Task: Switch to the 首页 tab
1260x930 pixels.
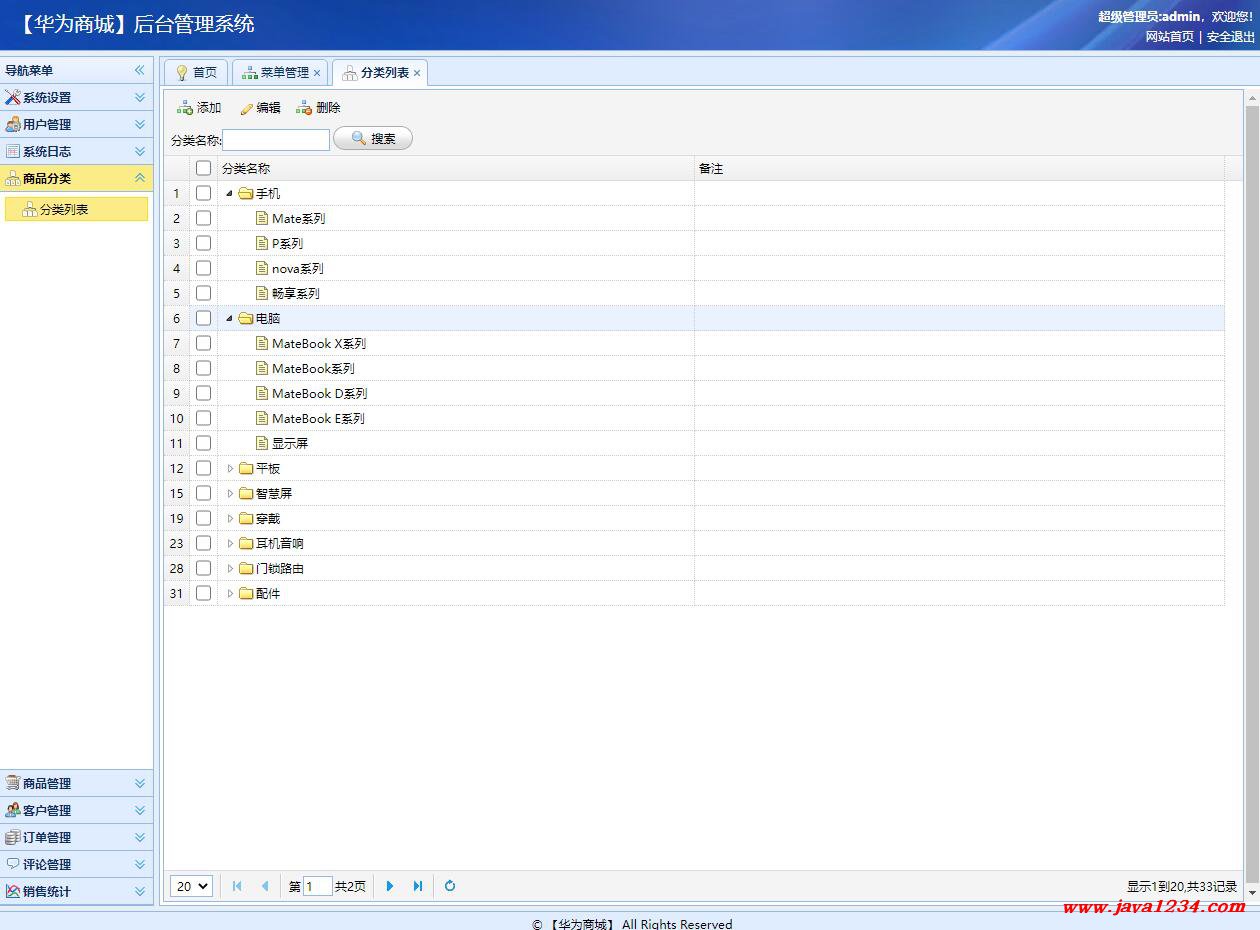Action: [195, 72]
